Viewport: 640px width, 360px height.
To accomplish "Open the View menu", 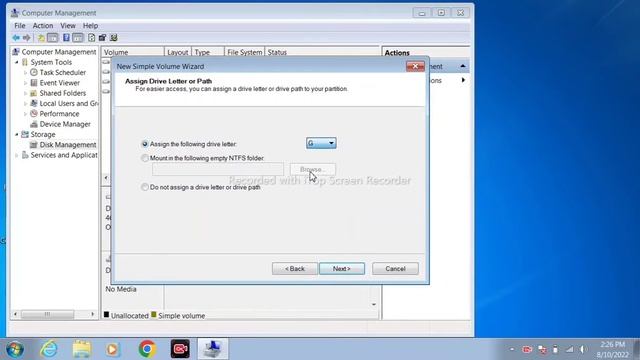I will pos(68,26).
